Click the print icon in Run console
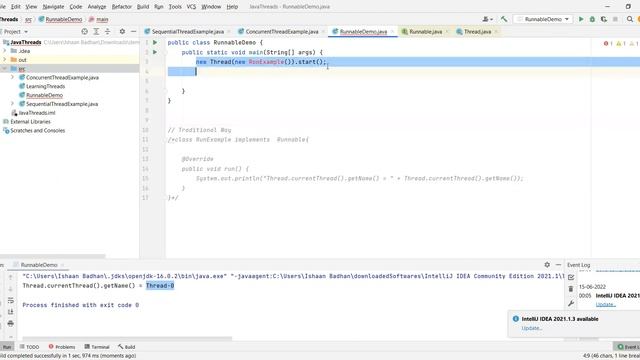The image size is (640, 360). pyautogui.click(x=11, y=323)
